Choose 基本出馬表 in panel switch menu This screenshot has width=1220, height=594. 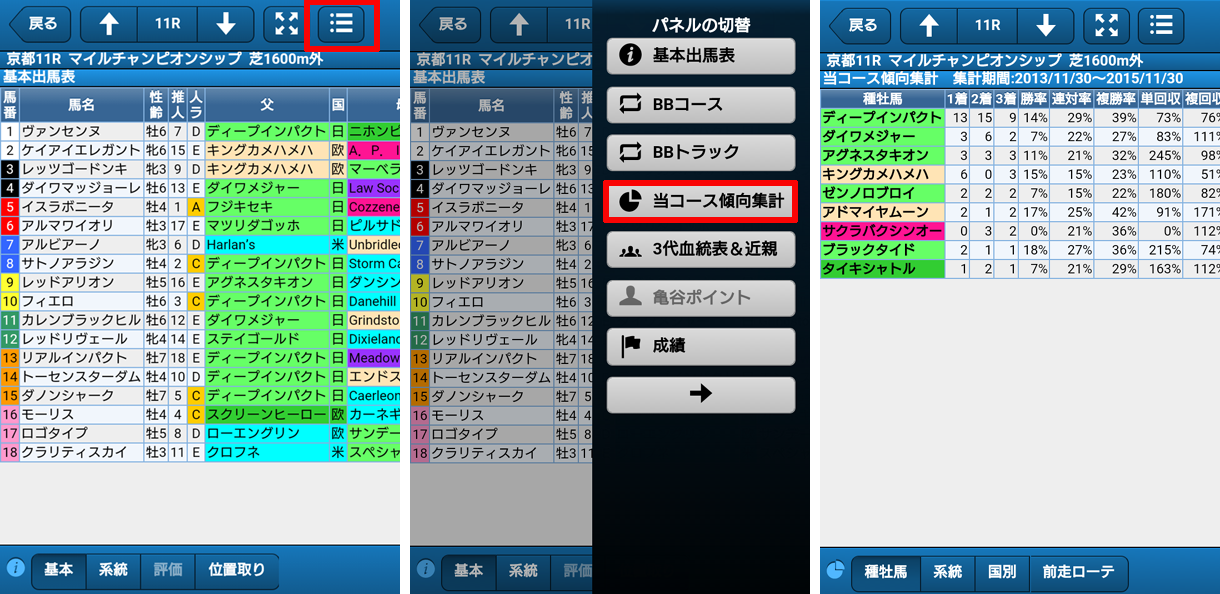coord(700,56)
